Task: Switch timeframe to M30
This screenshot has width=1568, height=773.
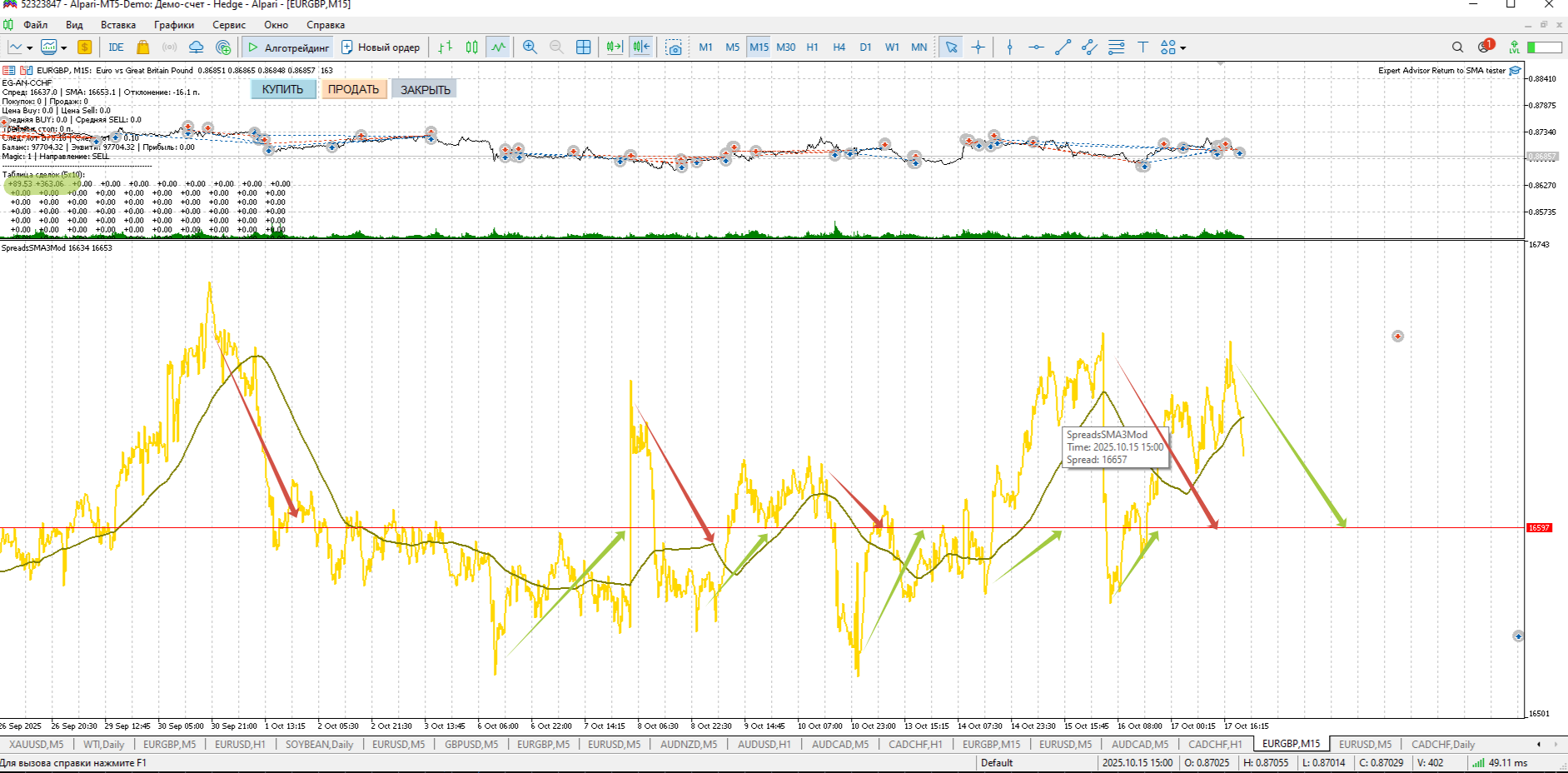Action: (x=785, y=47)
